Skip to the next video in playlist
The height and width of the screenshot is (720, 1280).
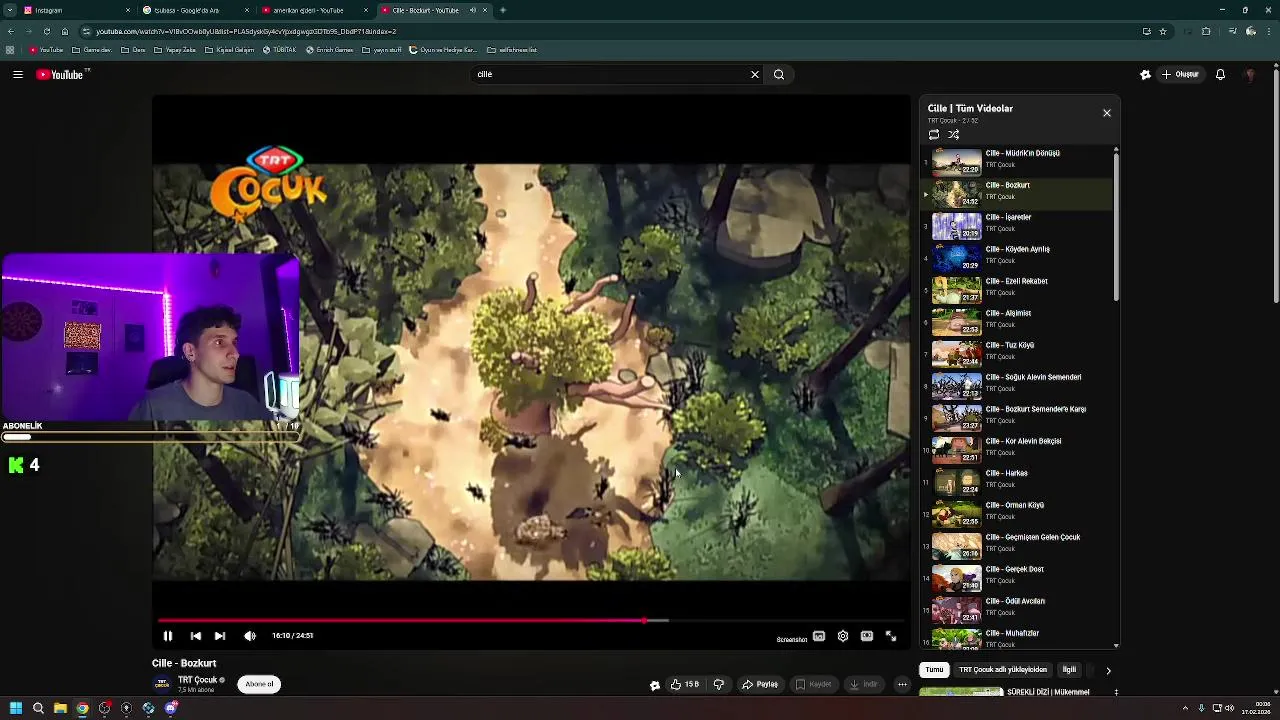pos(220,636)
